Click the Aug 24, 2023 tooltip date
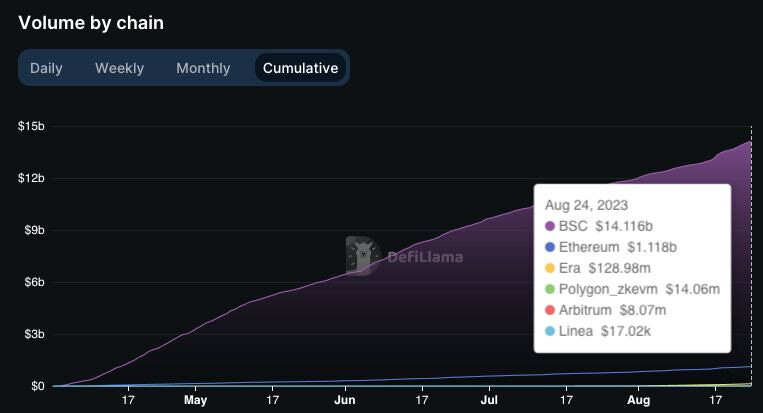The height and width of the screenshot is (413, 763). coord(586,205)
